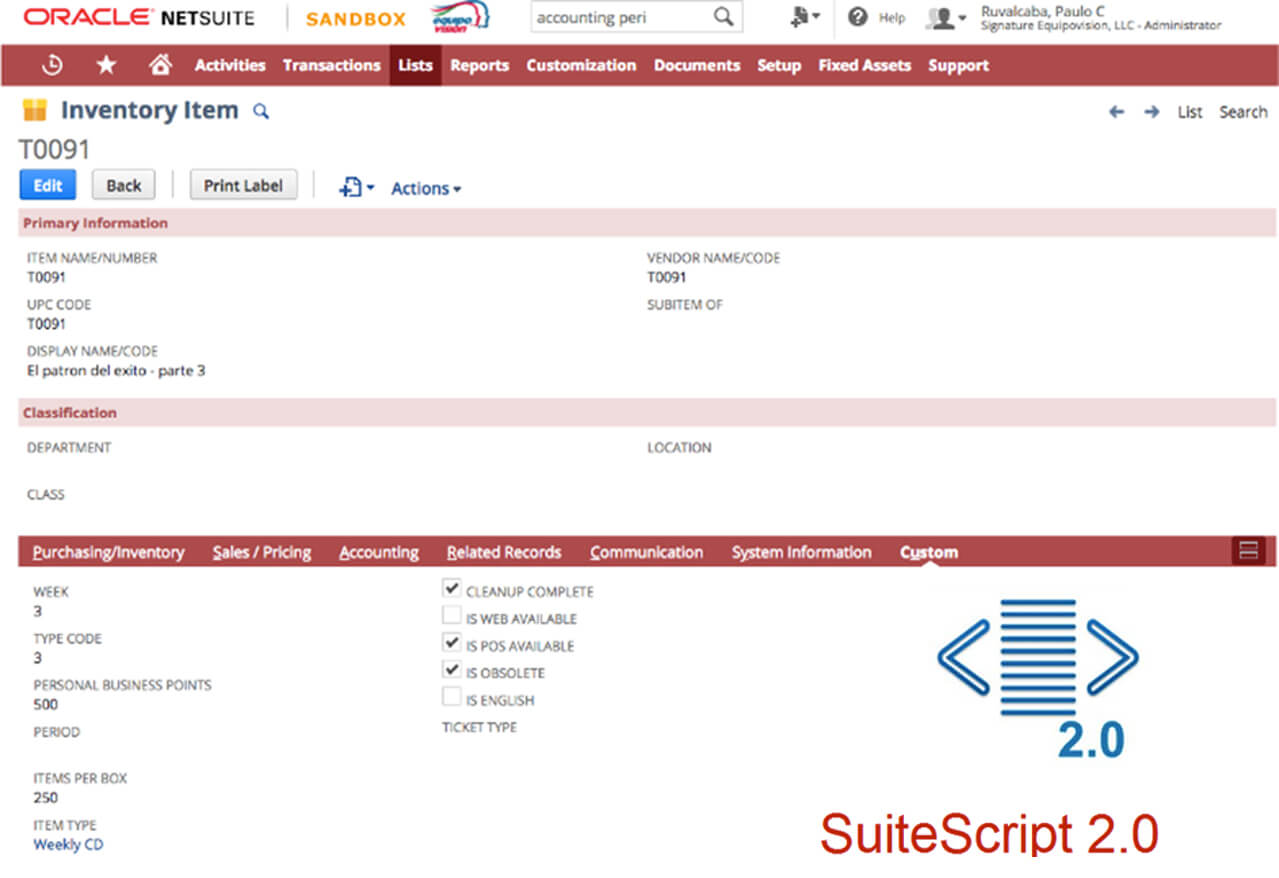
Task: Click the Inventory Item quick search magnifier
Action: point(261,111)
